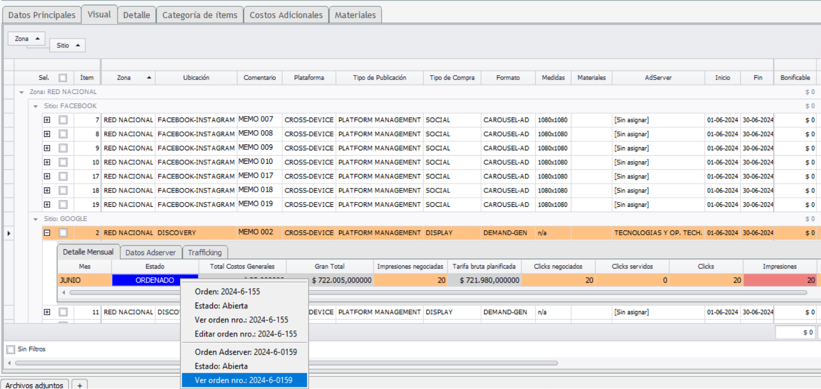Expand row details for item 8
821x389 pixels.
pyautogui.click(x=47, y=134)
